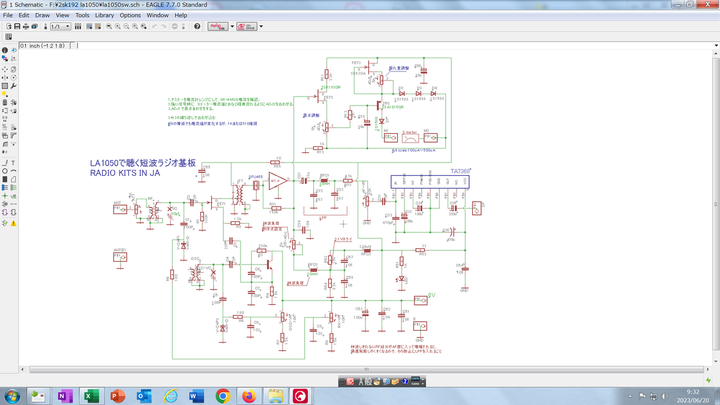The height and width of the screenshot is (405, 720).
Task: Select the Move tool
Action: click(5, 68)
